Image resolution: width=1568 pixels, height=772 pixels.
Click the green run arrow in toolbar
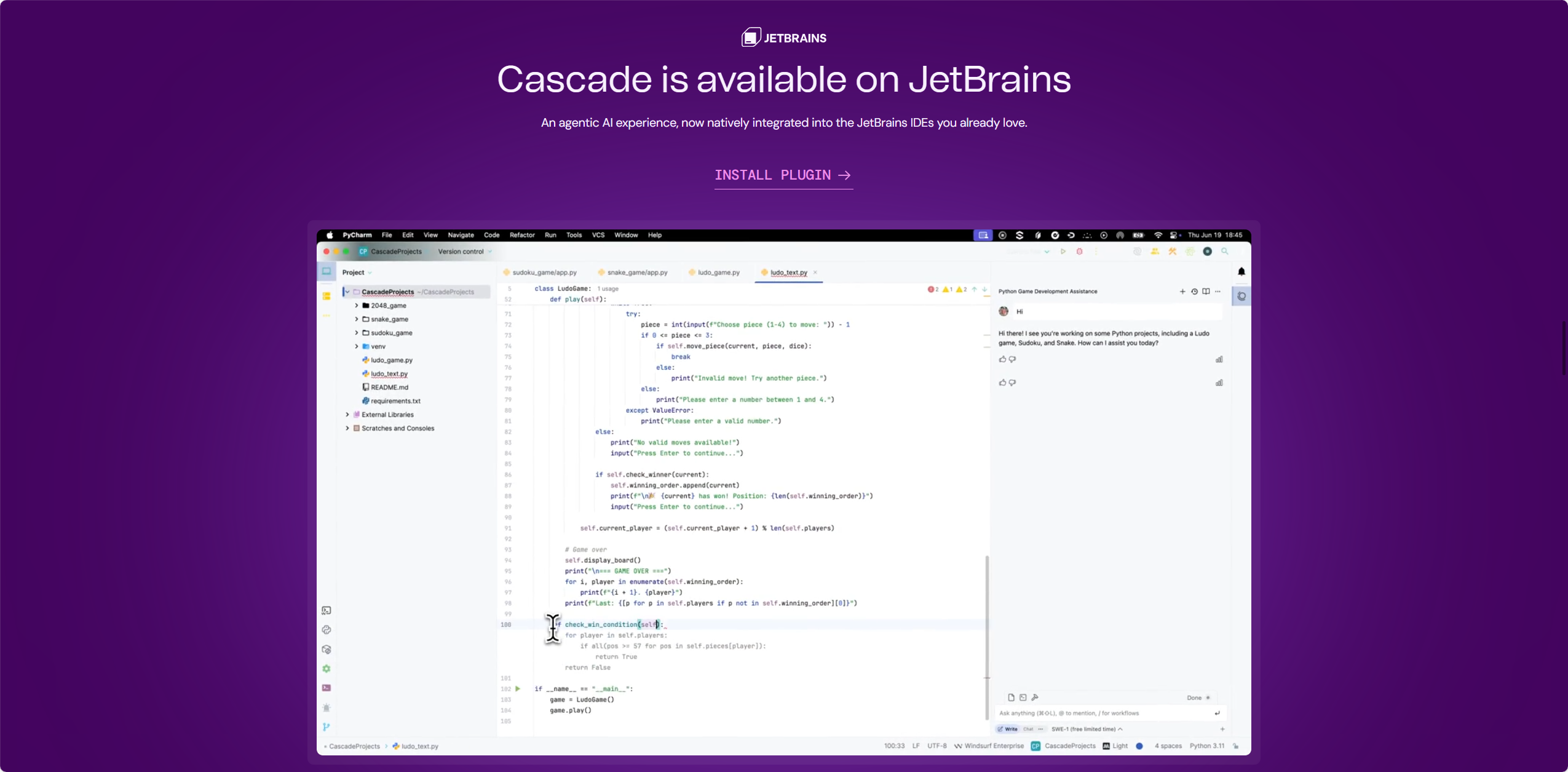coord(1063,252)
